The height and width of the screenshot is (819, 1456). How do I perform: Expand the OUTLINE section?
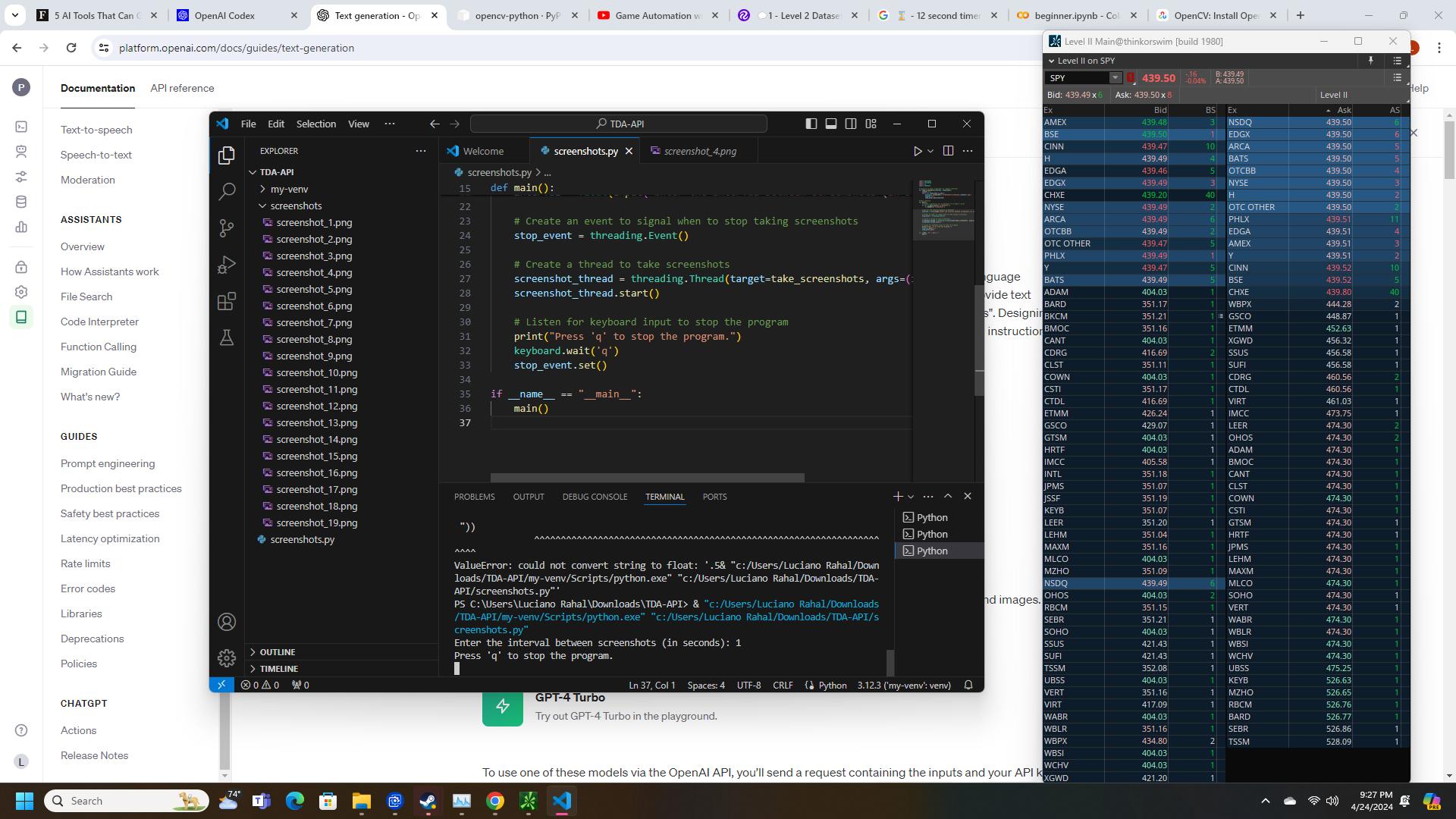point(278,652)
